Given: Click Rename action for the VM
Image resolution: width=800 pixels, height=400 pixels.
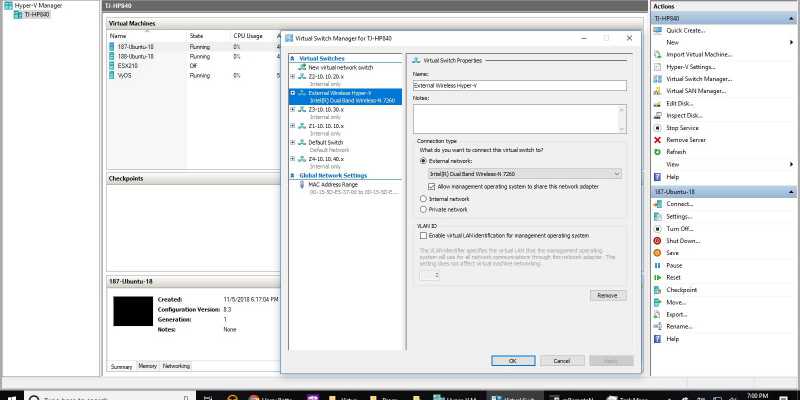Looking at the screenshot, I should tap(679, 326).
